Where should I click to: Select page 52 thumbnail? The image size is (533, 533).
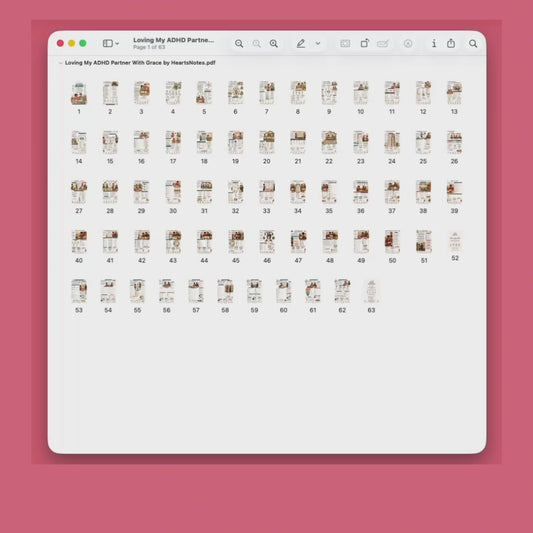[x=455, y=242]
